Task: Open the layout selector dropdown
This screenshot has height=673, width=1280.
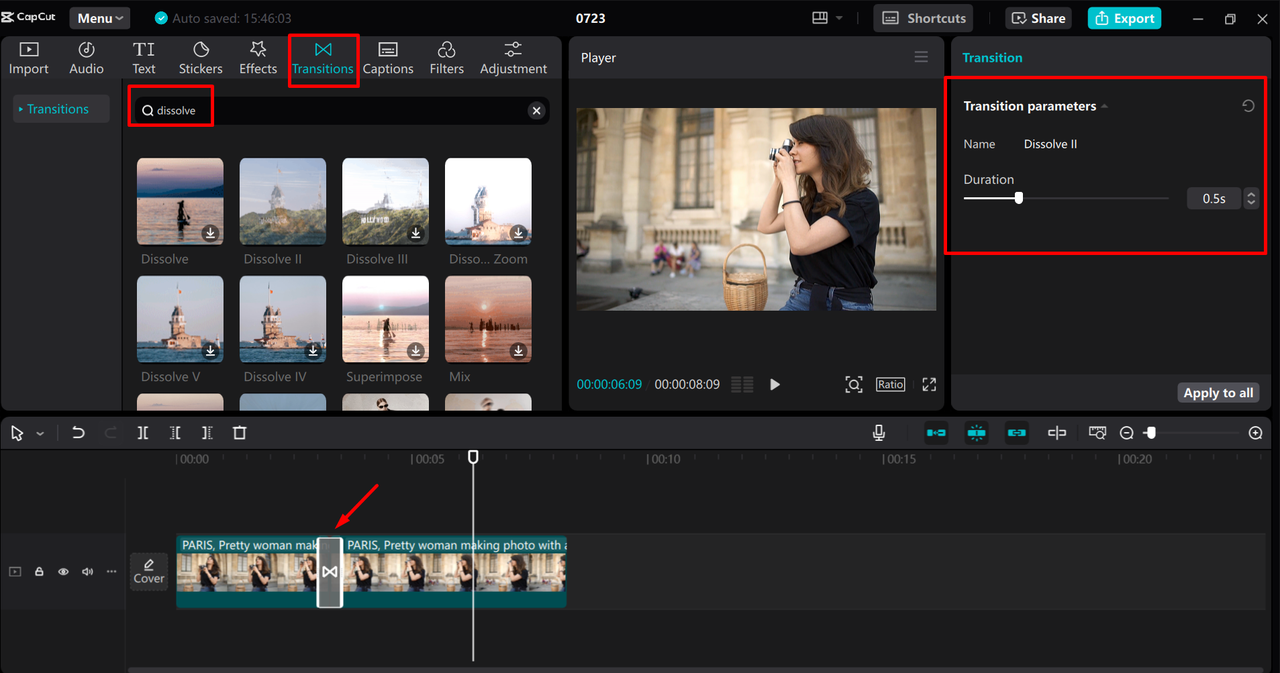Action: pos(827,18)
